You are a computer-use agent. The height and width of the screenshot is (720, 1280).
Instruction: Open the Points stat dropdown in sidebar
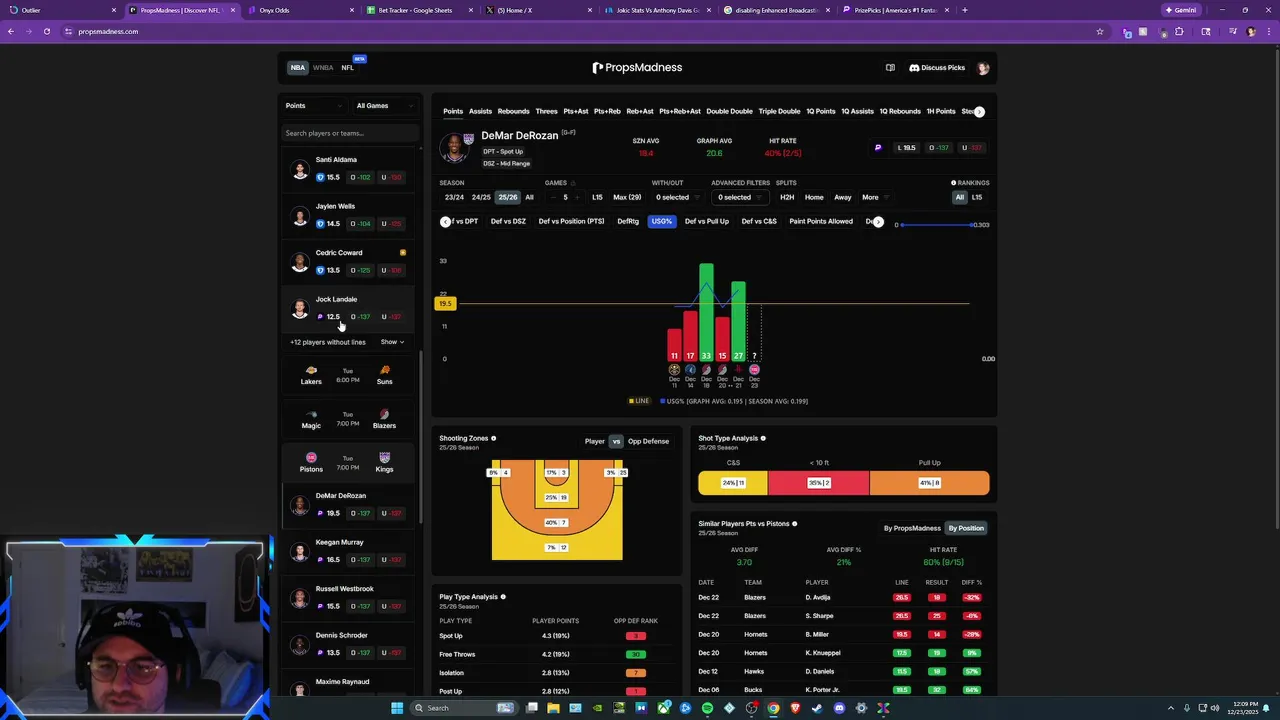pyautogui.click(x=315, y=106)
